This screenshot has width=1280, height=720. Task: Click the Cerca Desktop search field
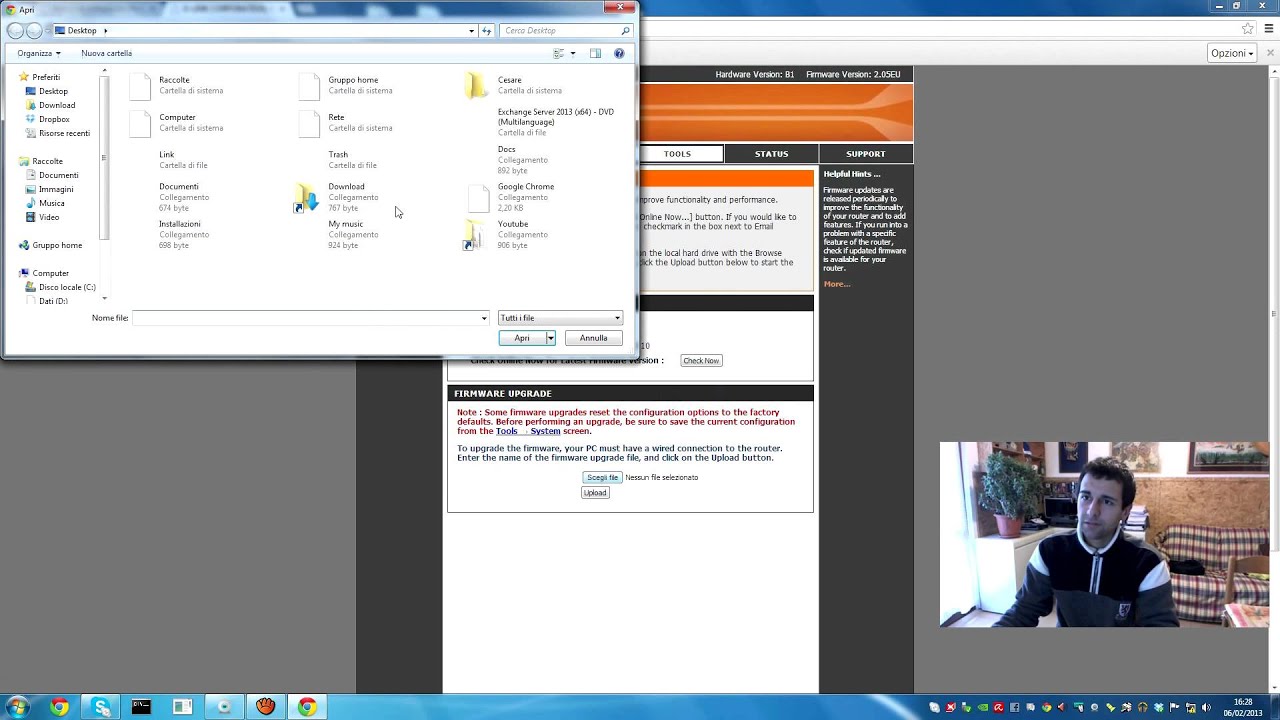click(560, 31)
